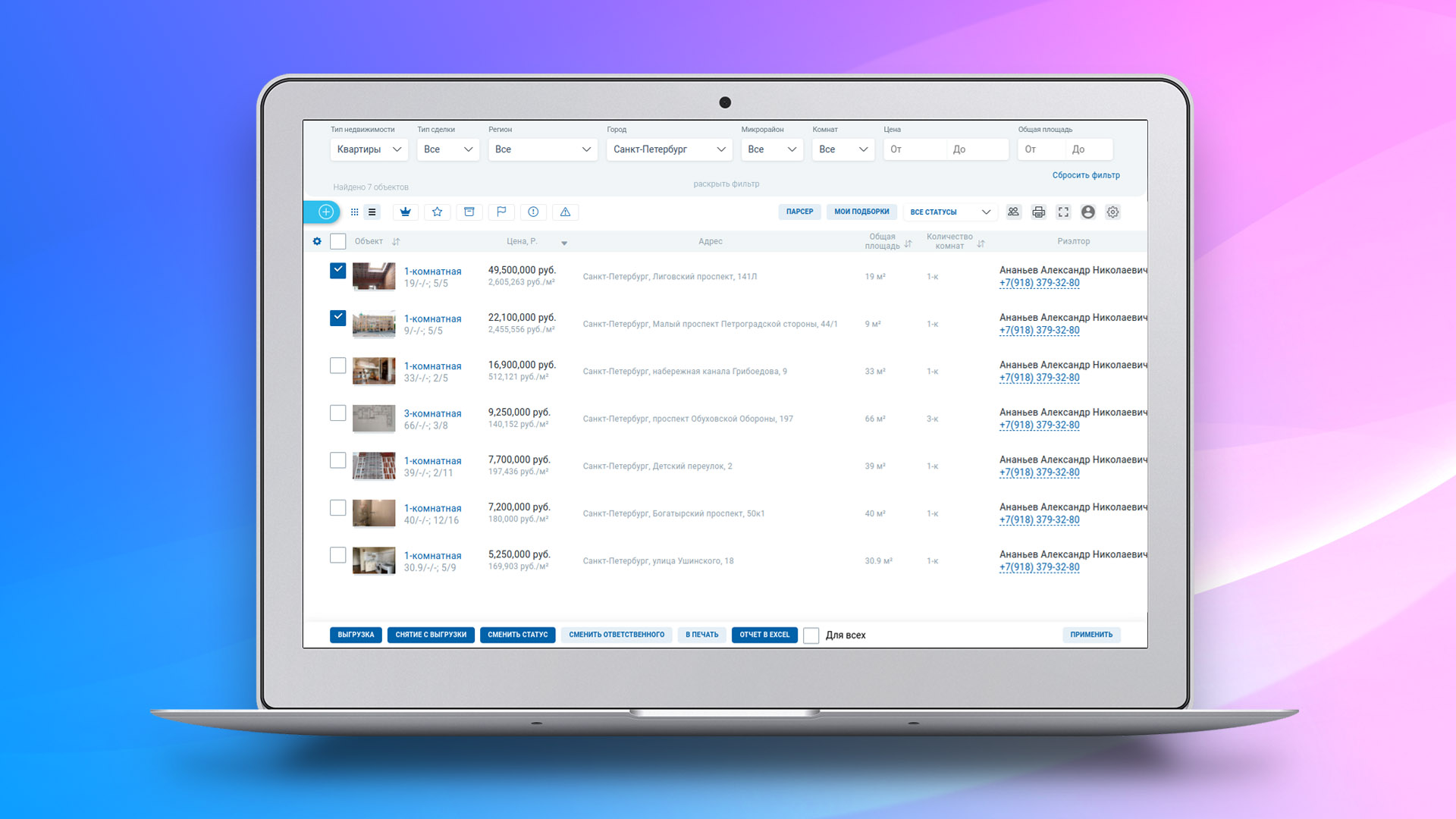Click the Сбросить фильтр link

click(1085, 175)
